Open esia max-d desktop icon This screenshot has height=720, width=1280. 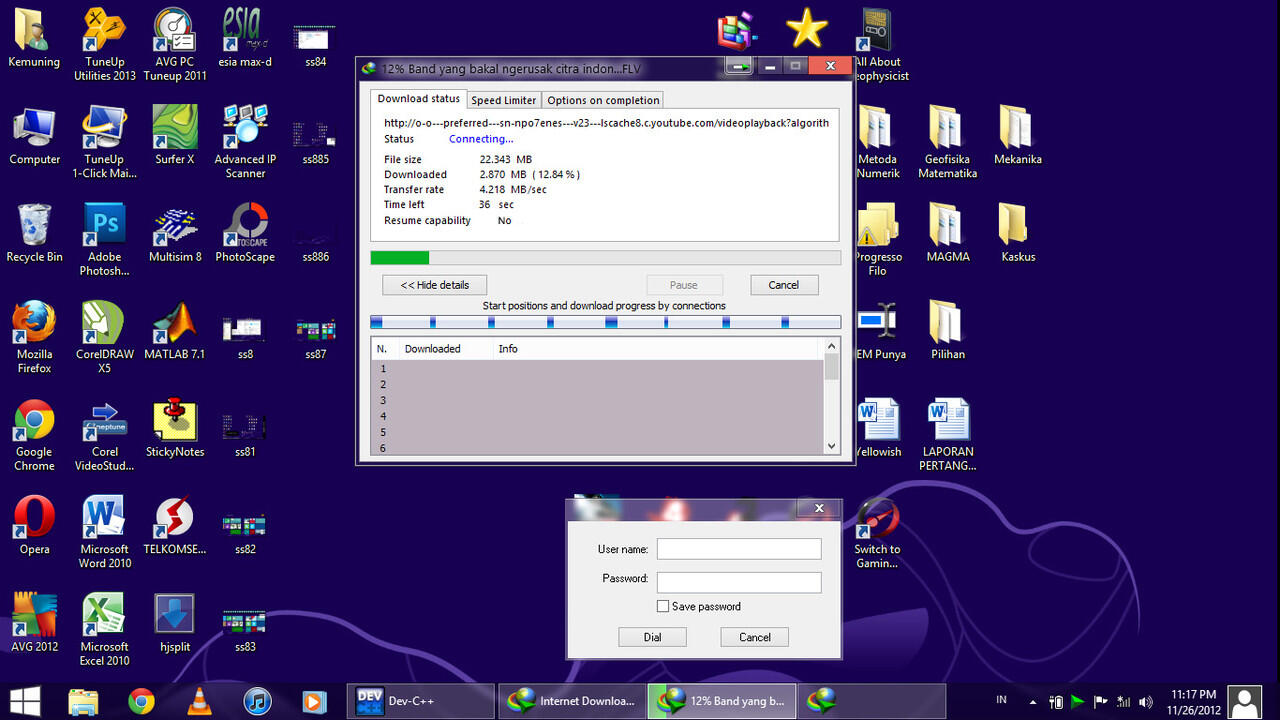pyautogui.click(x=245, y=38)
